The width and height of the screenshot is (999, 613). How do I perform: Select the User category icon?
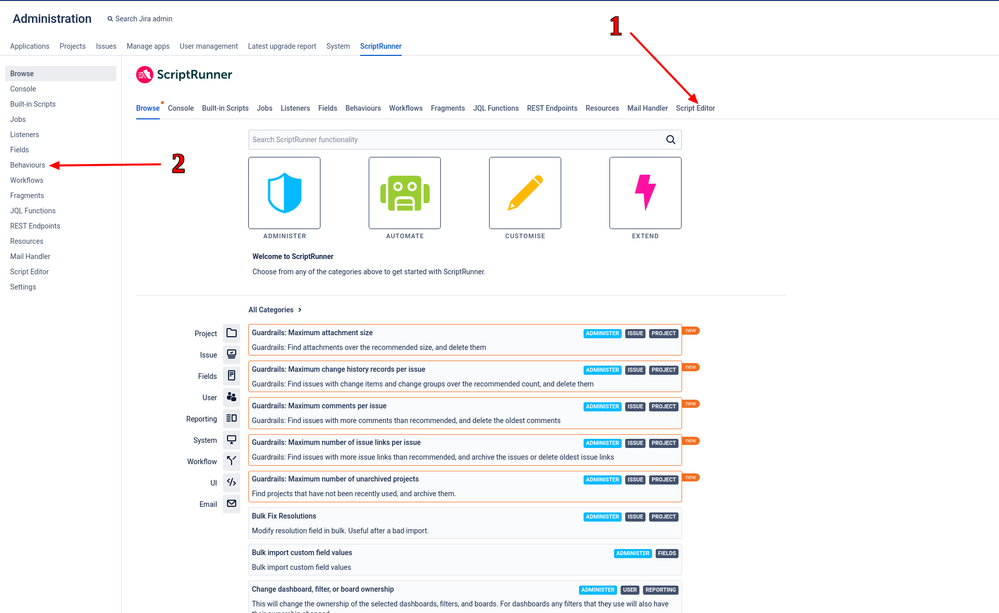pyautogui.click(x=231, y=397)
